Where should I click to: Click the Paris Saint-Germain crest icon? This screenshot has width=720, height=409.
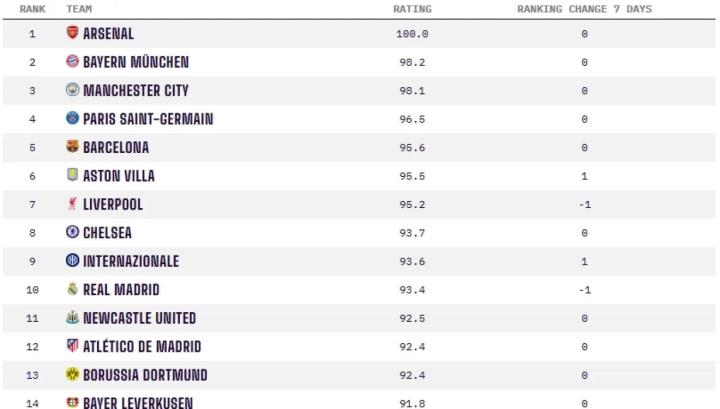click(x=72, y=119)
